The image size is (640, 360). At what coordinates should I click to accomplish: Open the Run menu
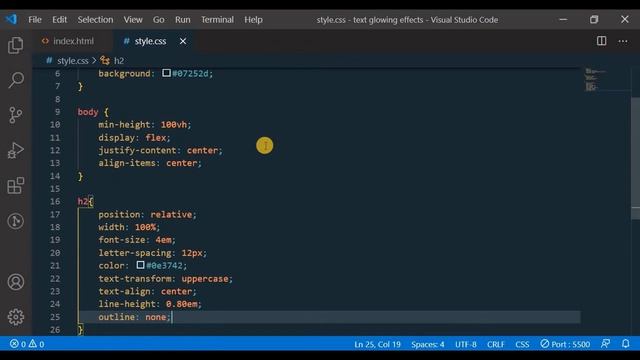tap(182, 20)
